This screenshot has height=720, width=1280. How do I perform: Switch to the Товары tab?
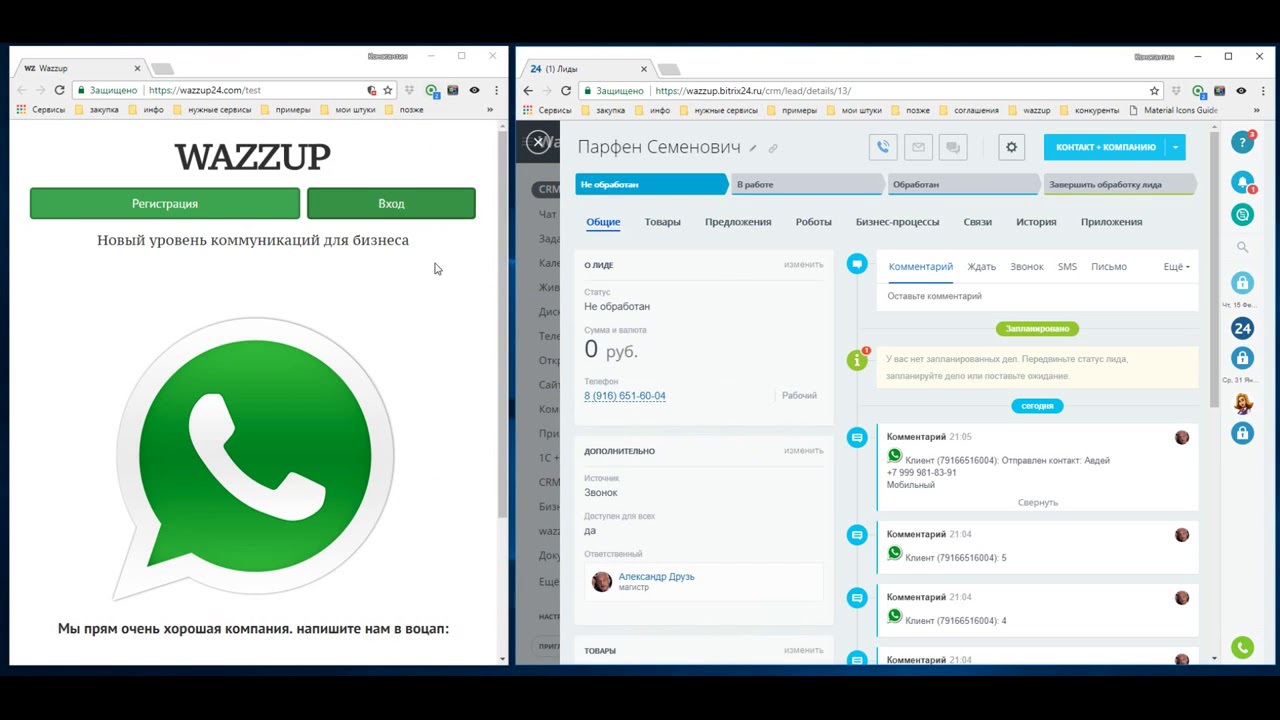(662, 222)
